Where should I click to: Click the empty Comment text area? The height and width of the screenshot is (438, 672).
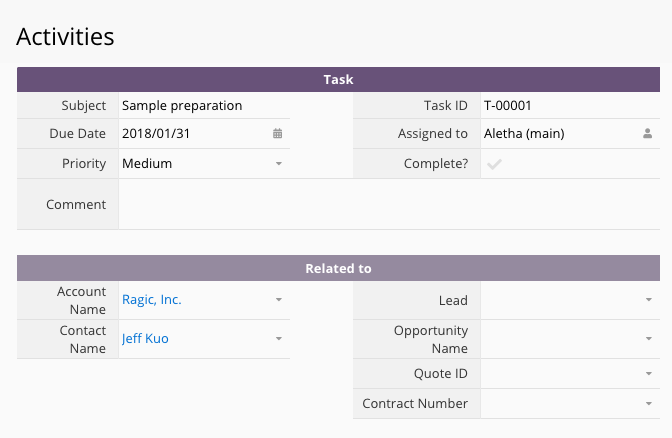pos(389,204)
